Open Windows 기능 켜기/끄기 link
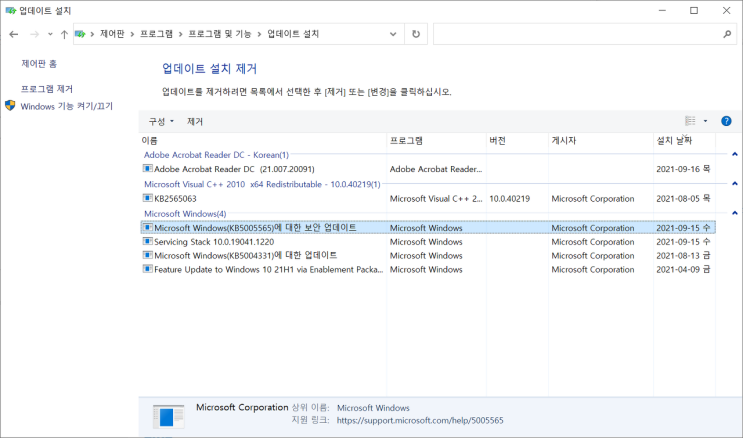Image resolution: width=743 pixels, height=438 pixels. pos(67,106)
